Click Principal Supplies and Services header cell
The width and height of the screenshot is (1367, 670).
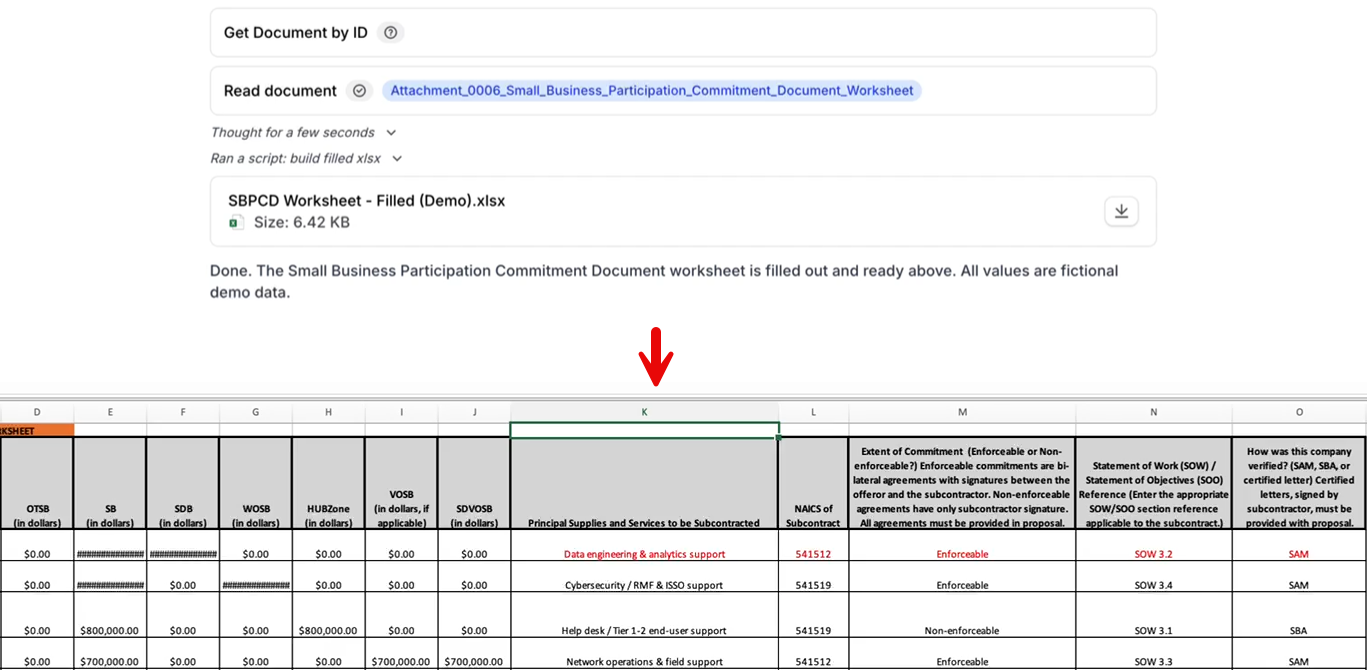pyautogui.click(x=644, y=484)
